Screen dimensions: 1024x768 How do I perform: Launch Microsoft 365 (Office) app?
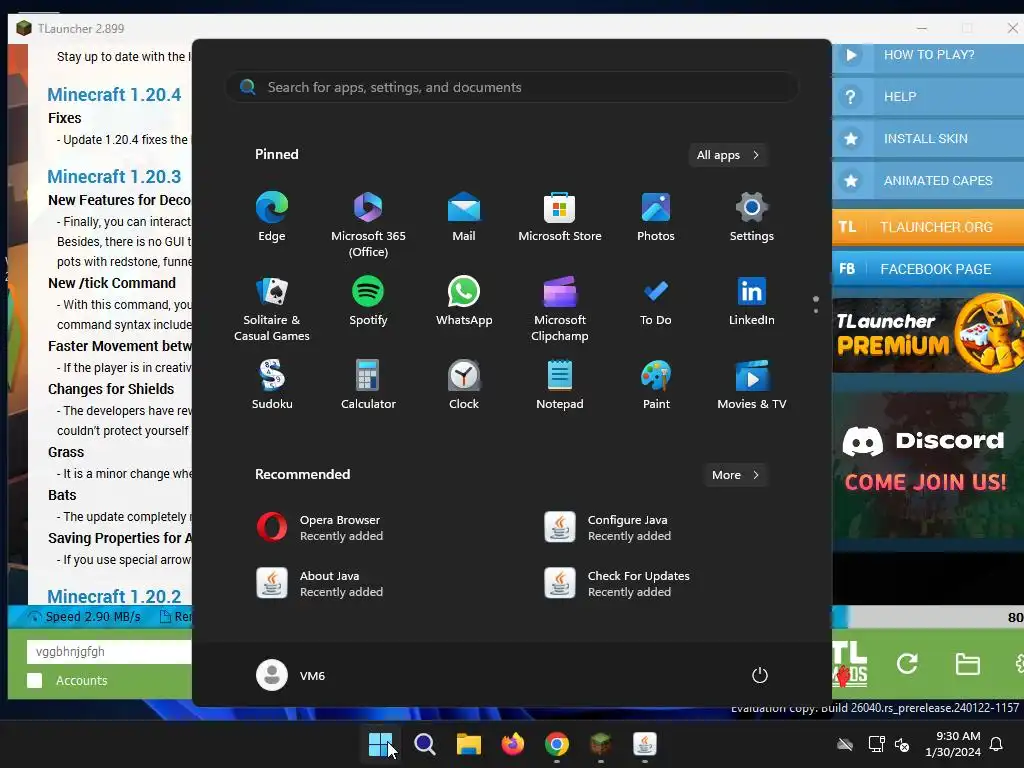coord(368,225)
